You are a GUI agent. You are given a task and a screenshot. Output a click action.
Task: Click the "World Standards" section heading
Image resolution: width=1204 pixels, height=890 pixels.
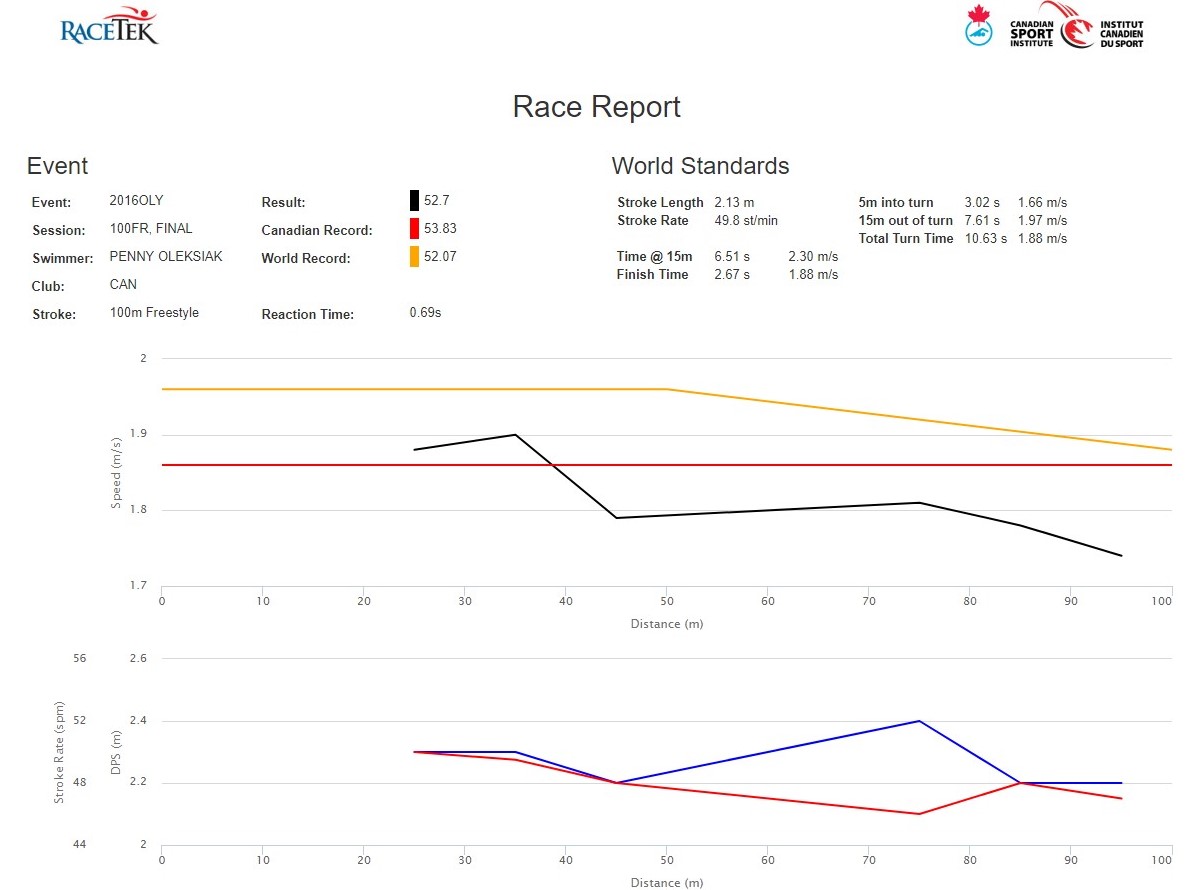[x=700, y=166]
